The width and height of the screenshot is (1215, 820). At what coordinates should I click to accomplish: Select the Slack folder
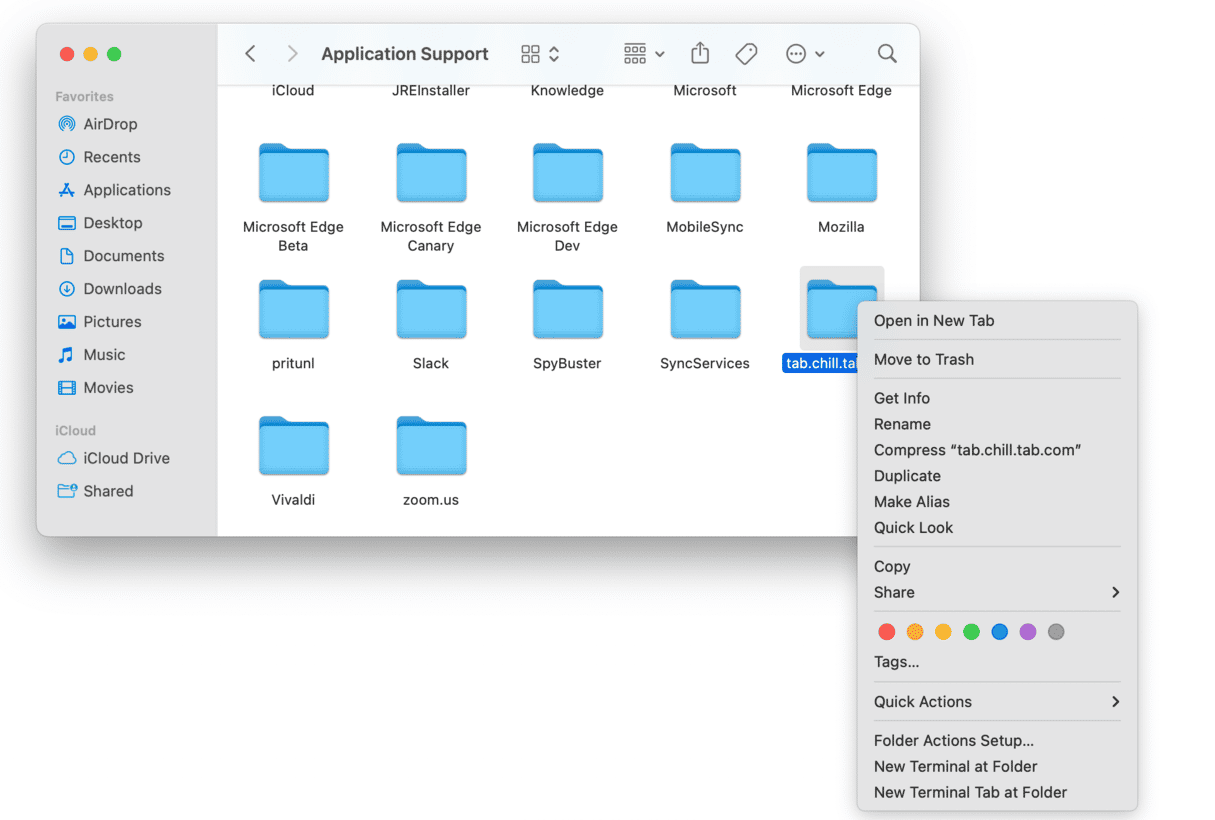(431, 310)
